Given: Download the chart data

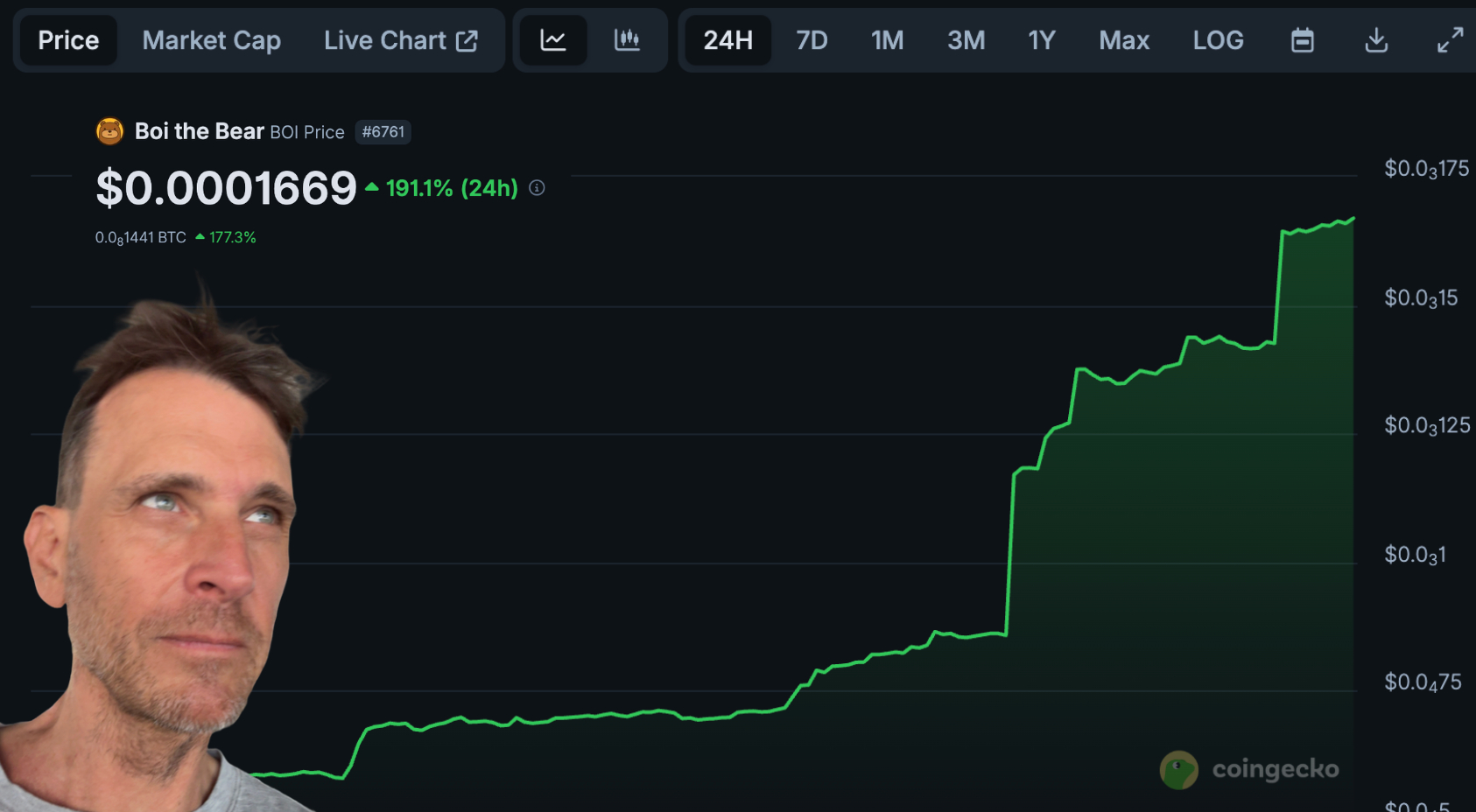Looking at the screenshot, I should click(x=1376, y=40).
